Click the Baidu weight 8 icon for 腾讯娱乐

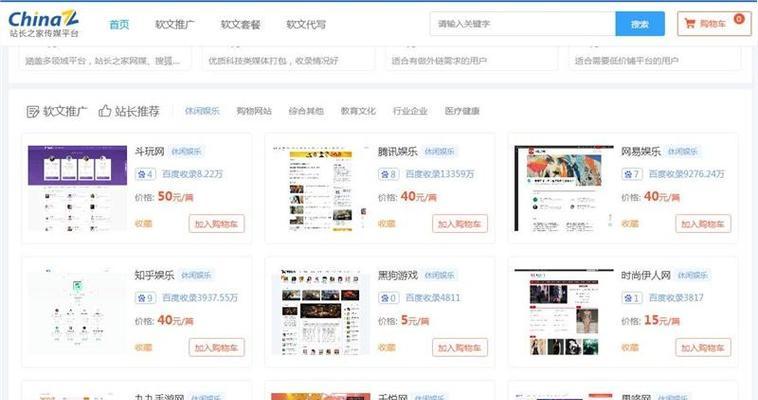pyautogui.click(x=388, y=174)
